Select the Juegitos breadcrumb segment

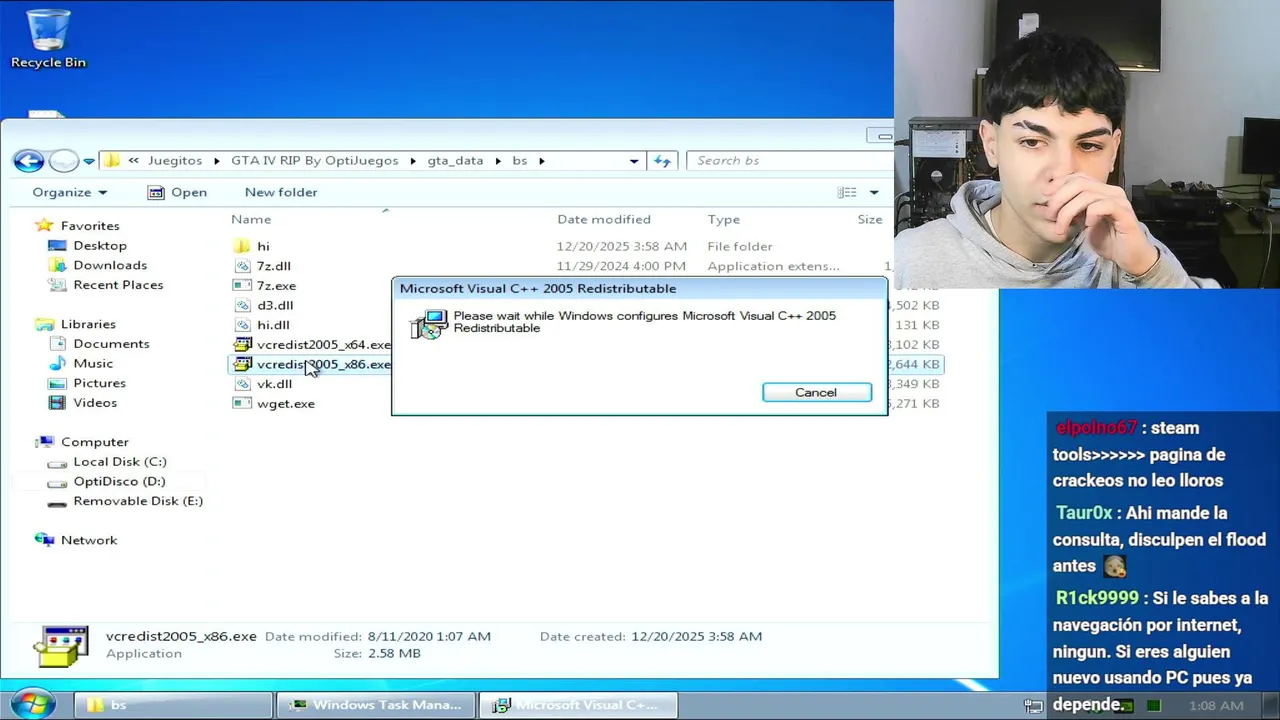coord(175,160)
